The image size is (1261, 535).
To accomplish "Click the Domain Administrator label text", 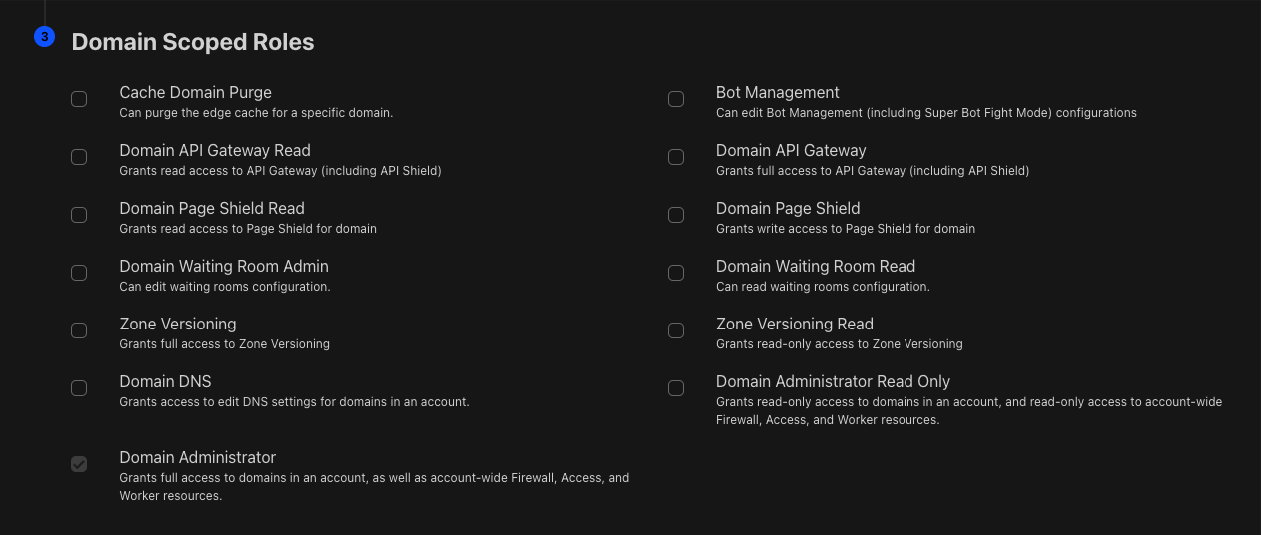I will [197, 457].
